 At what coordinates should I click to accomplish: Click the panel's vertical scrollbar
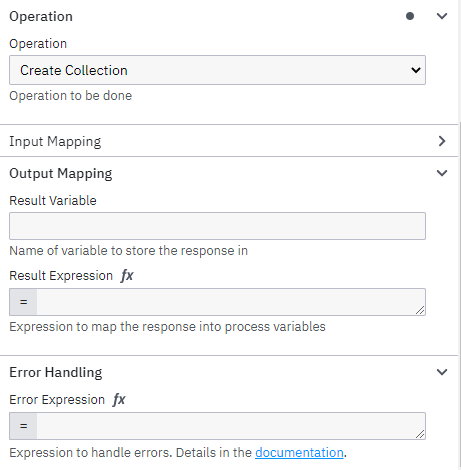pos(460,293)
